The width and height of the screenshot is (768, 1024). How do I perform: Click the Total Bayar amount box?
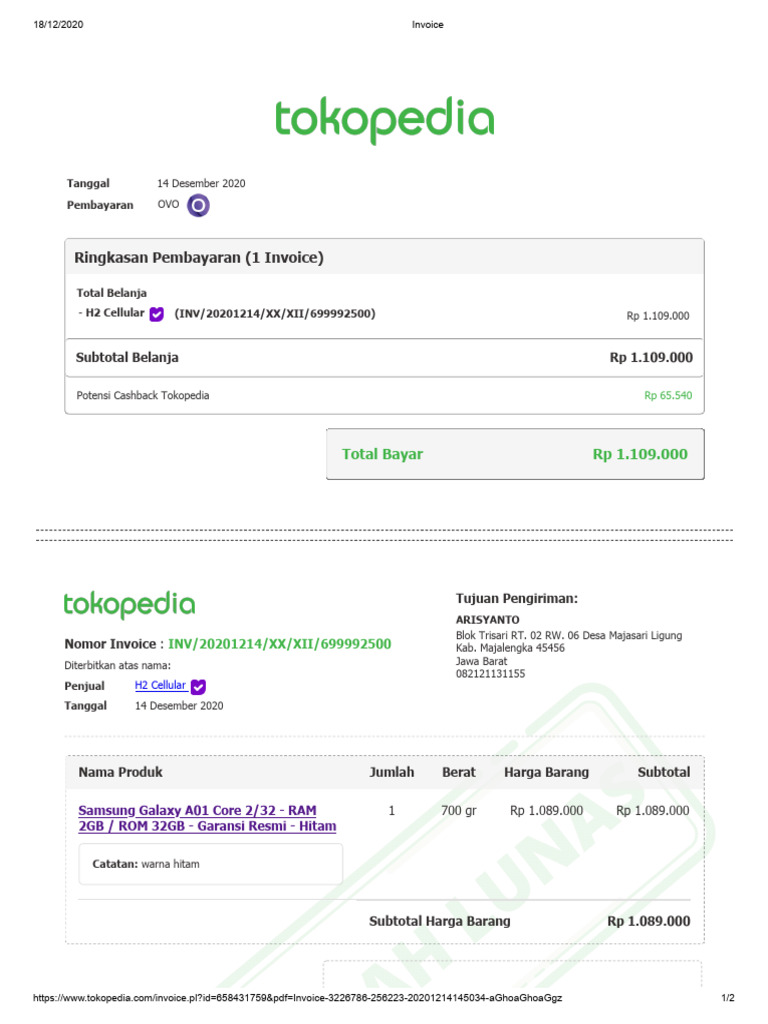point(514,454)
